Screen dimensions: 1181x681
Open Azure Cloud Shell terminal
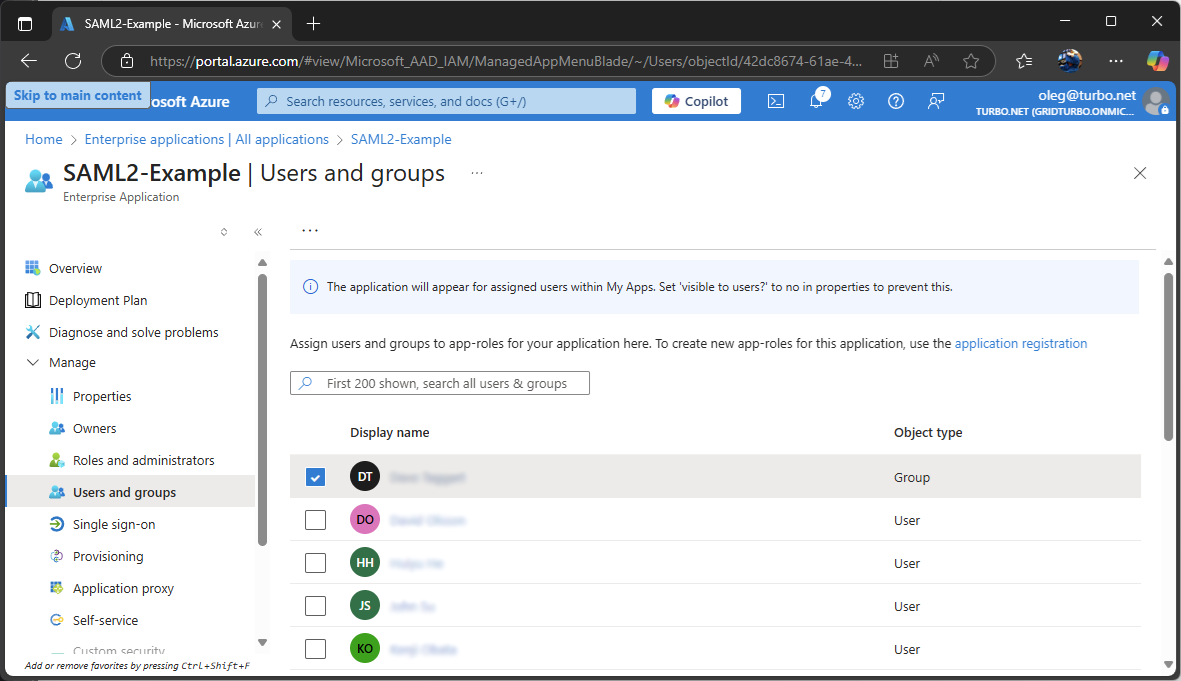tap(776, 100)
